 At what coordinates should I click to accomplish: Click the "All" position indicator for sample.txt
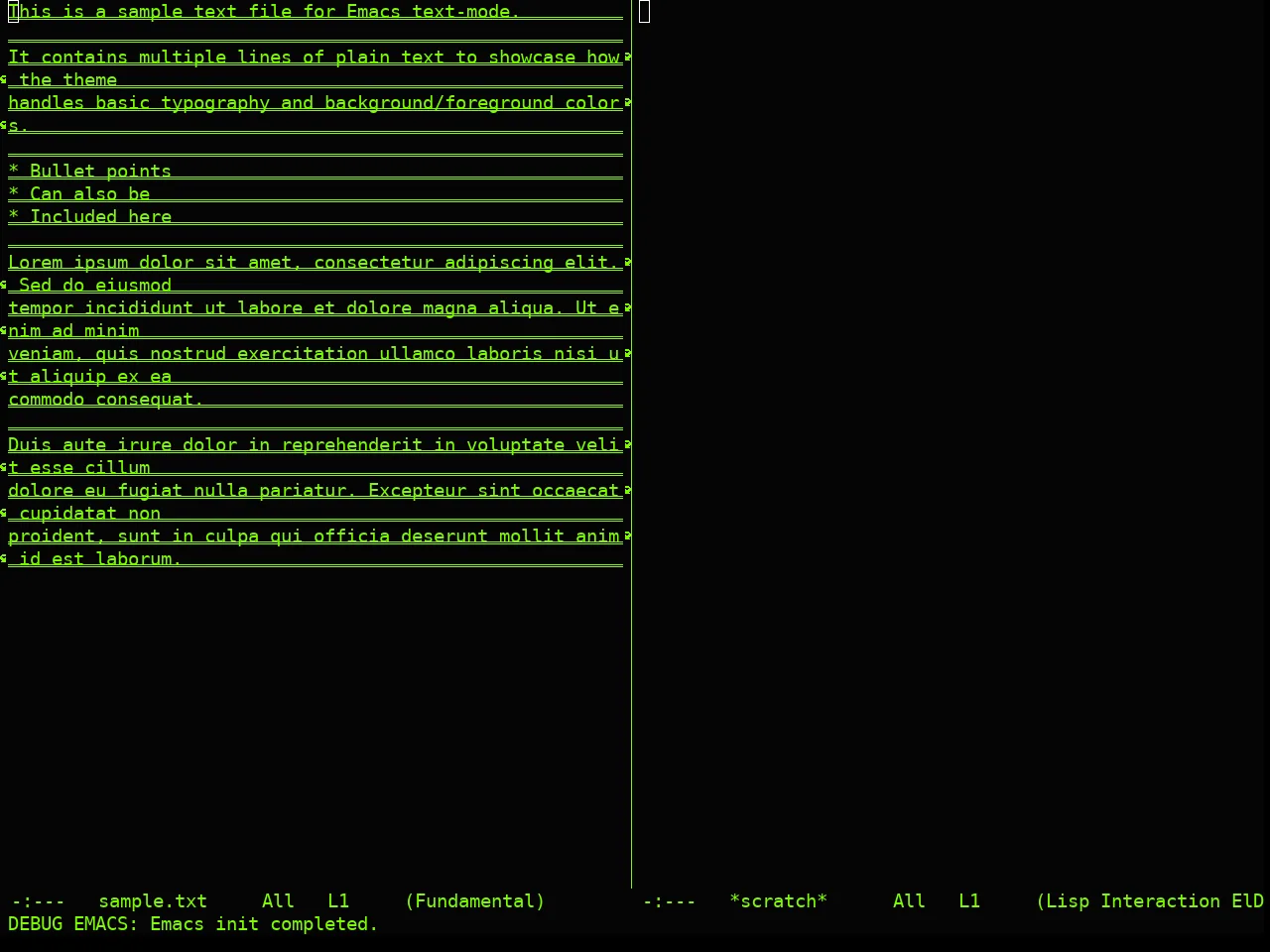tap(278, 901)
